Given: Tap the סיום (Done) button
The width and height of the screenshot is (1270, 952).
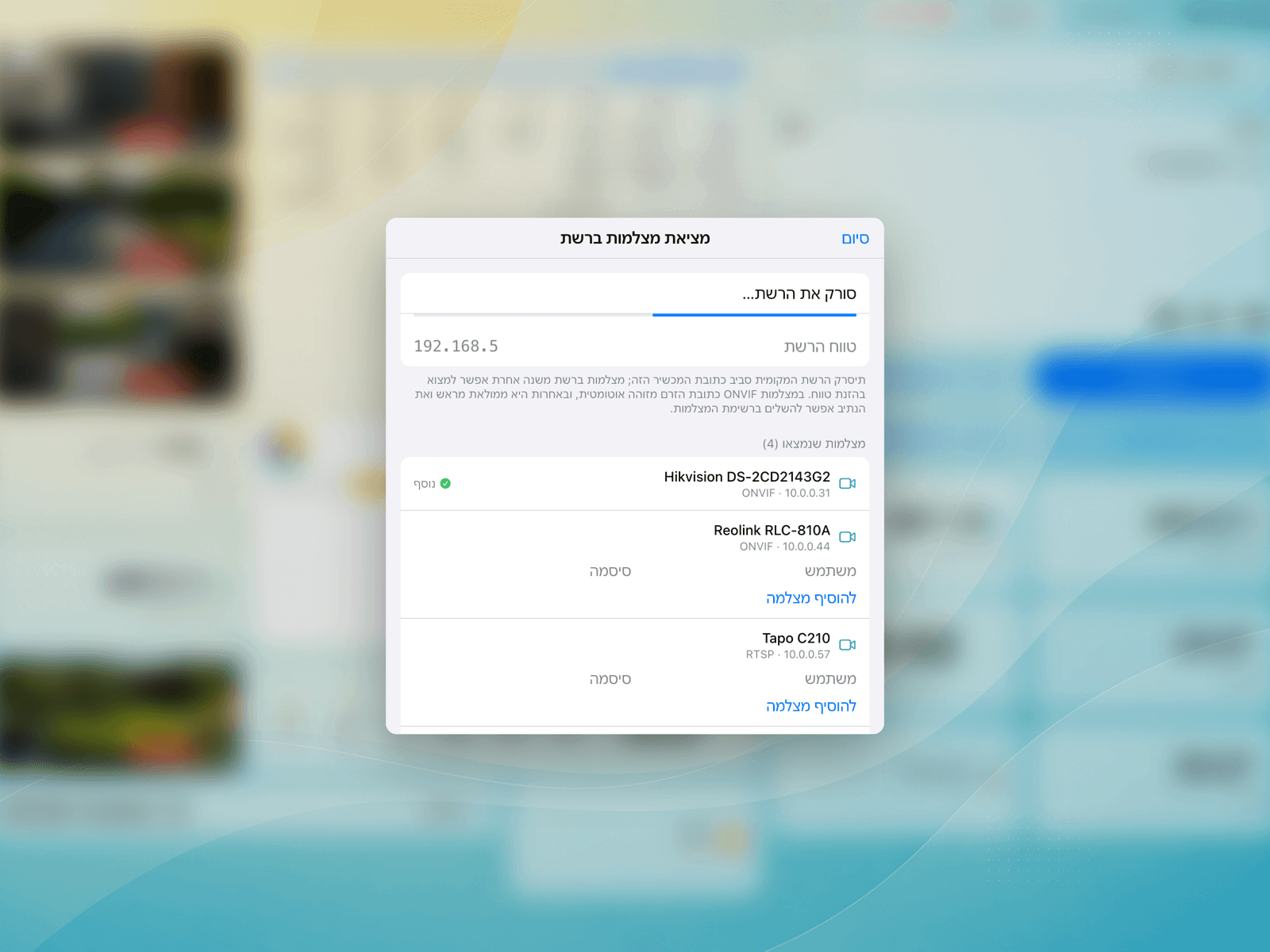Looking at the screenshot, I should 855,239.
